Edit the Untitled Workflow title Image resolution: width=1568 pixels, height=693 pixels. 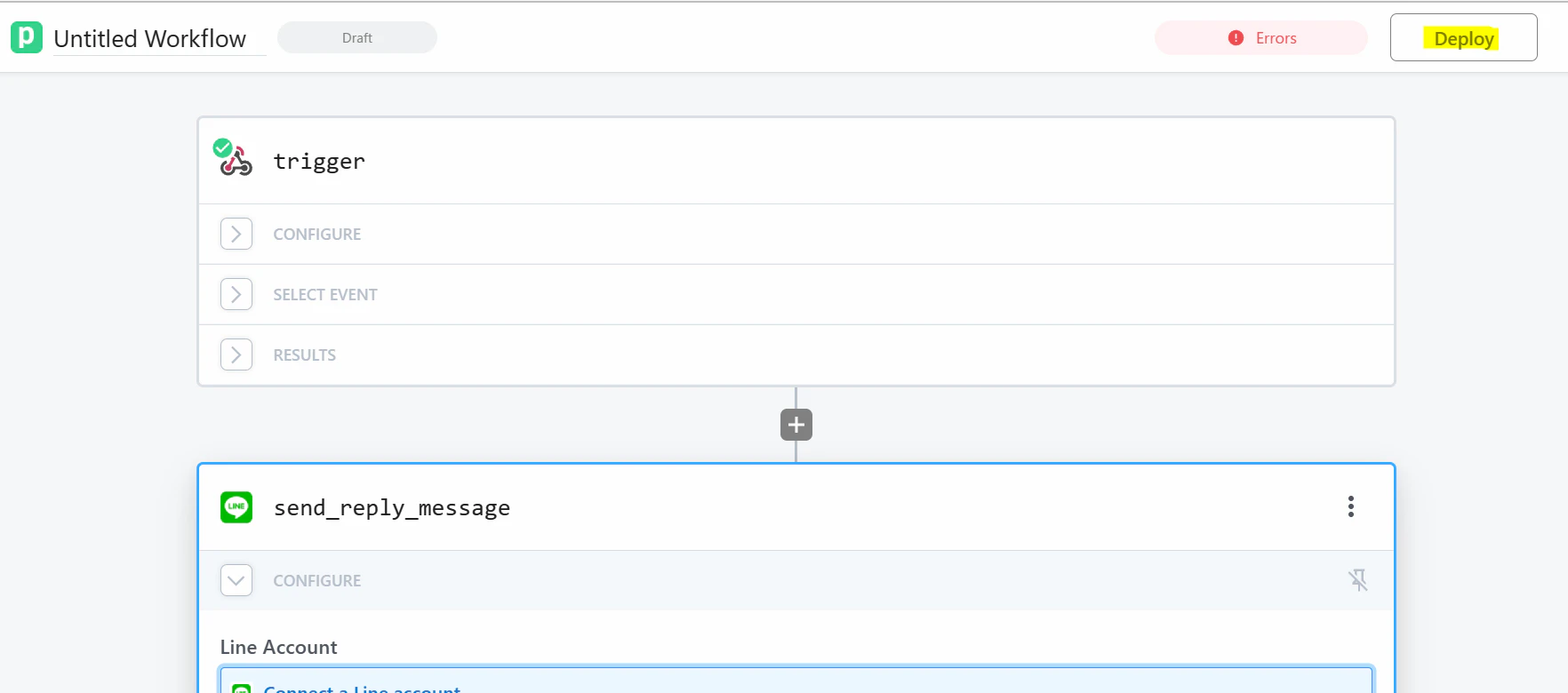coord(150,39)
